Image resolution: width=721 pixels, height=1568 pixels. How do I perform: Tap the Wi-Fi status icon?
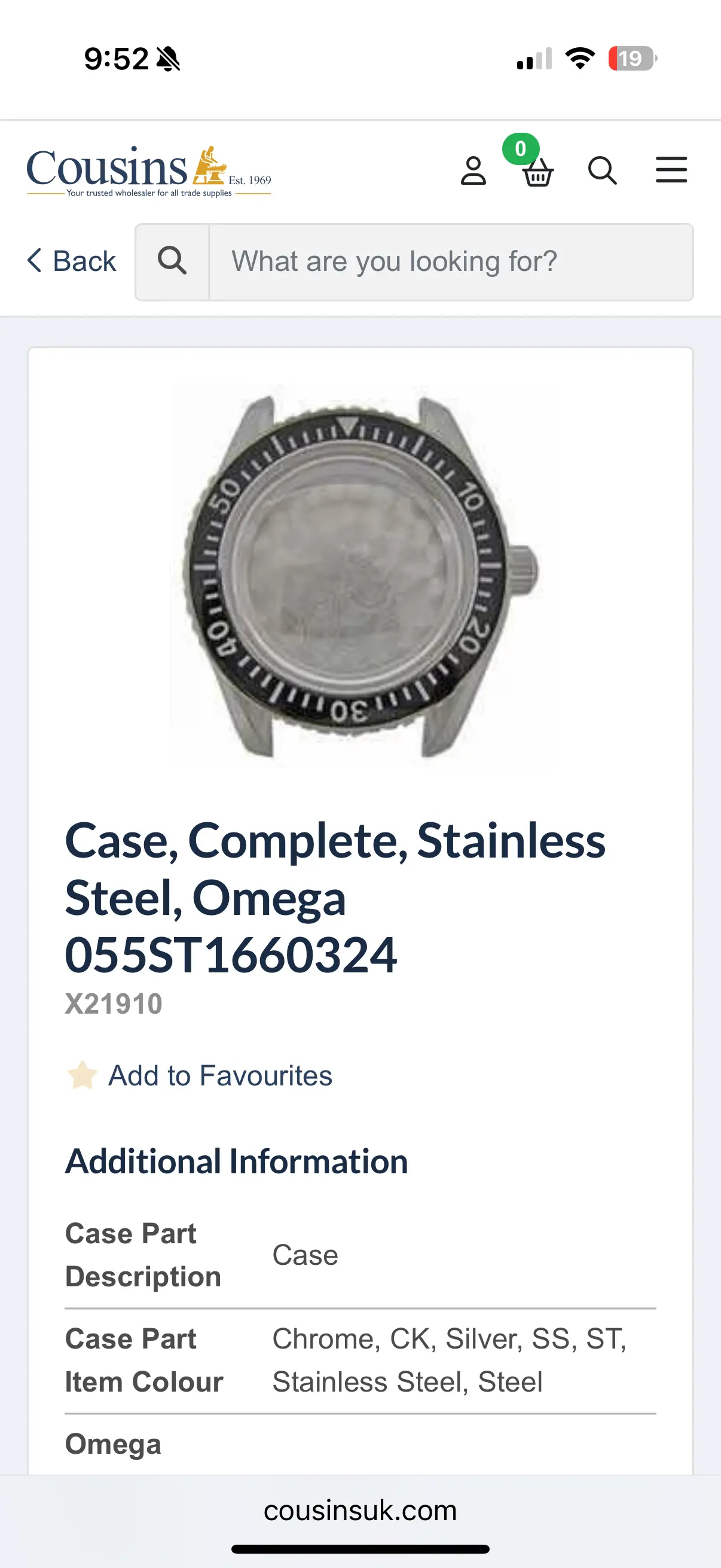(x=580, y=59)
